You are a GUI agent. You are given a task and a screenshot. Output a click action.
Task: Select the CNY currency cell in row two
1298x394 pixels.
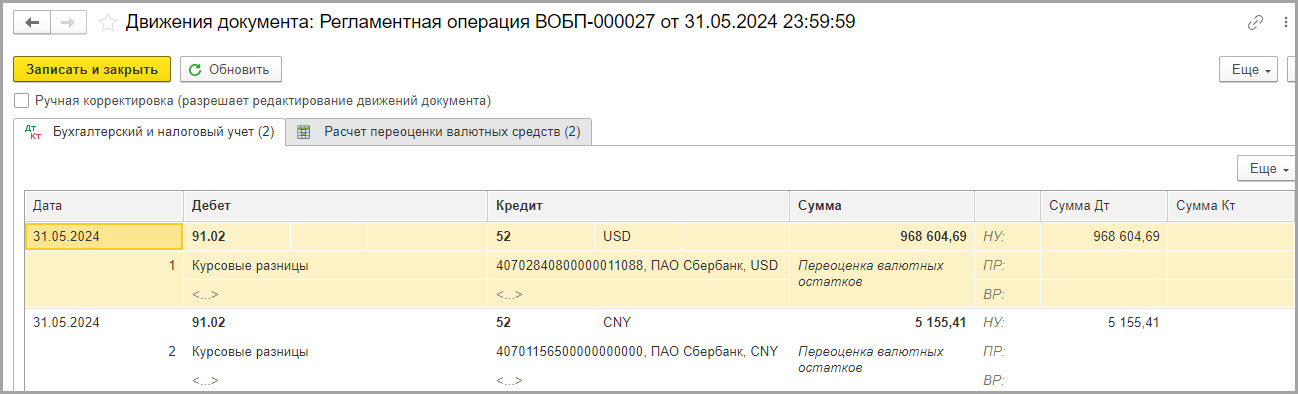639,323
